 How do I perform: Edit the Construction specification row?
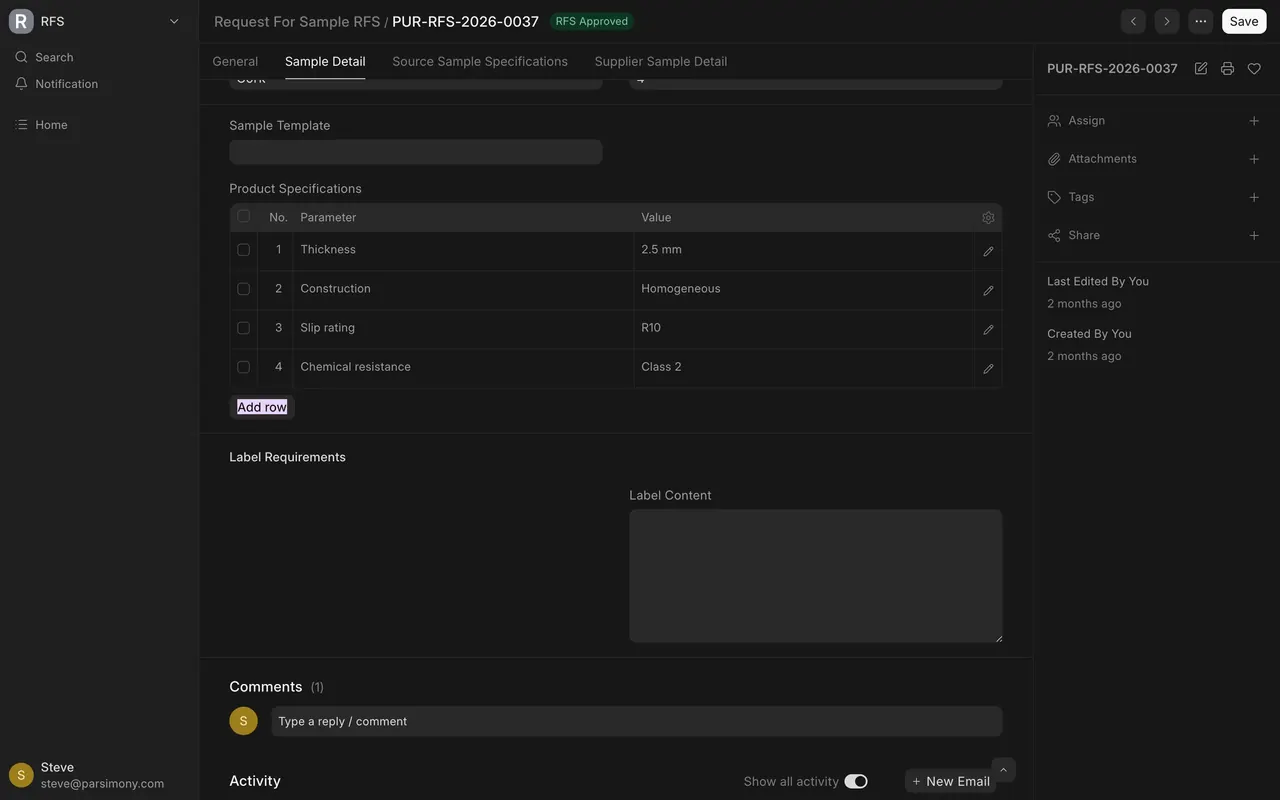click(x=988, y=290)
